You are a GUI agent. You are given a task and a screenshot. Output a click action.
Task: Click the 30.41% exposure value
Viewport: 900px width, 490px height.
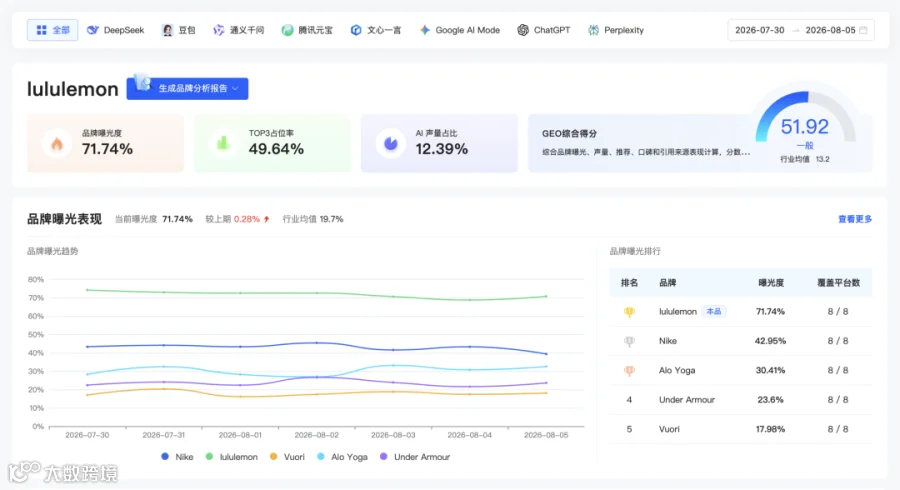(x=770, y=371)
